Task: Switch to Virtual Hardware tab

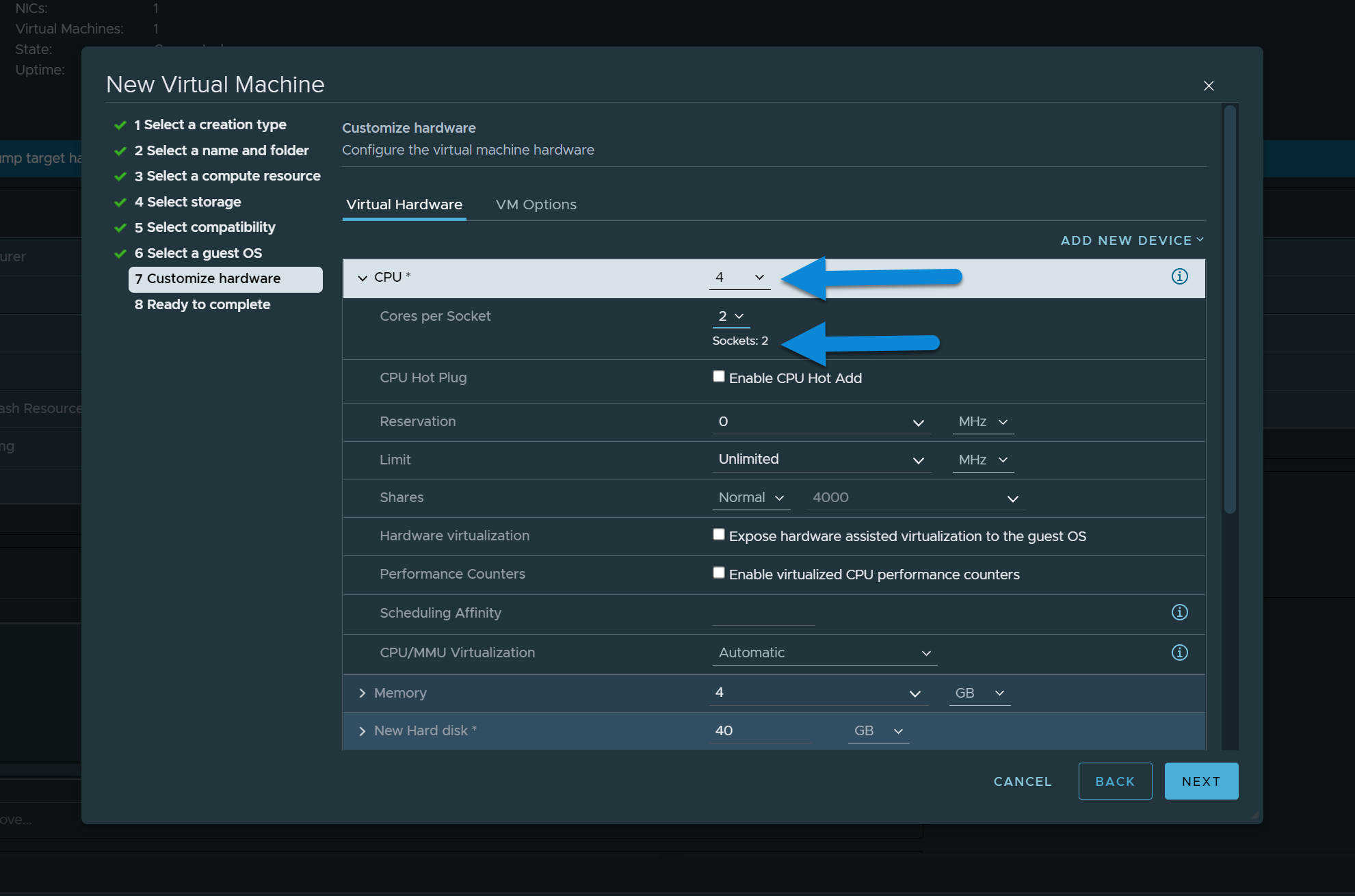Action: 404,205
